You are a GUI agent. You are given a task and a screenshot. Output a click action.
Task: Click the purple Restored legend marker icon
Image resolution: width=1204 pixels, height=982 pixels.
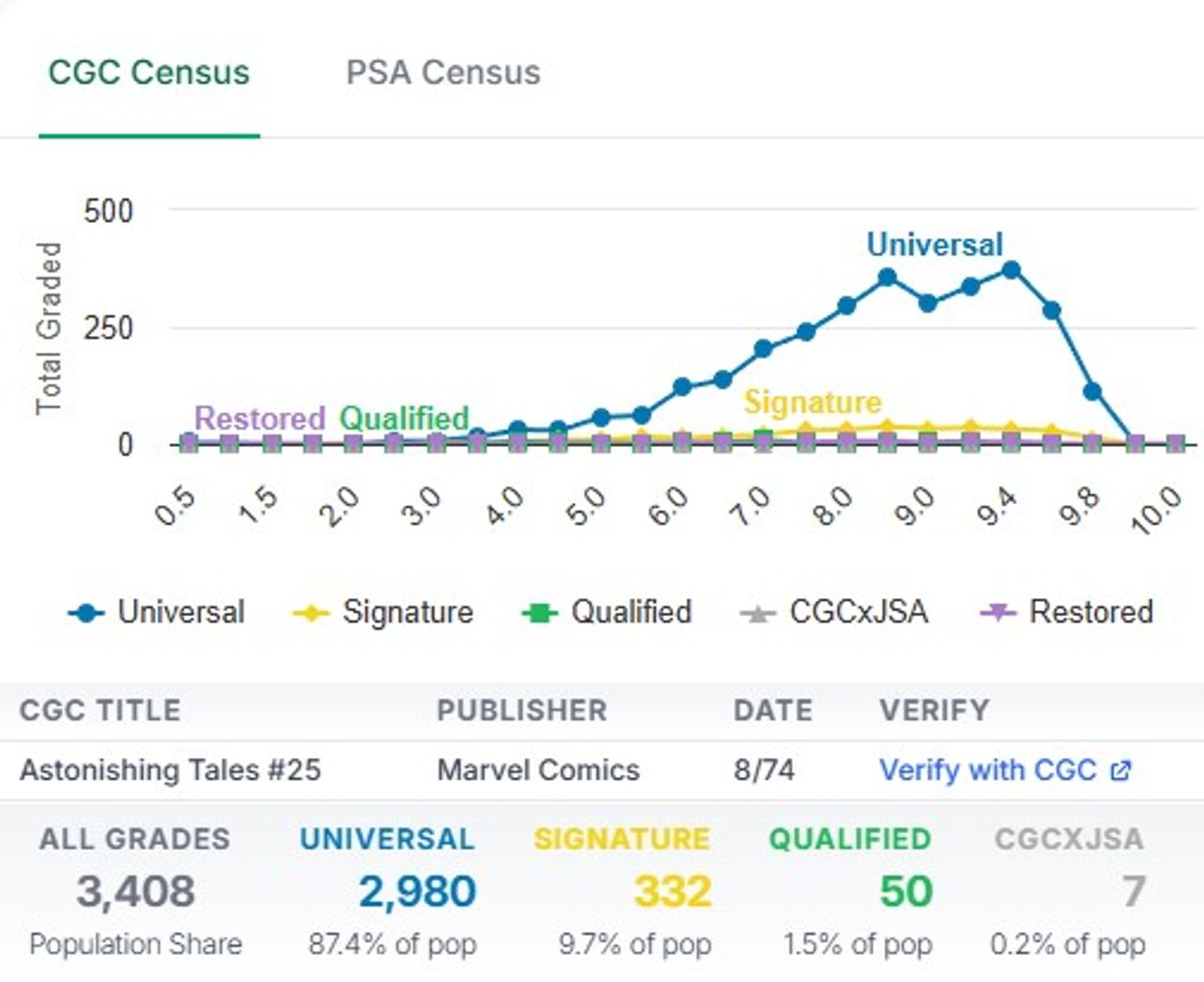[x=998, y=613]
